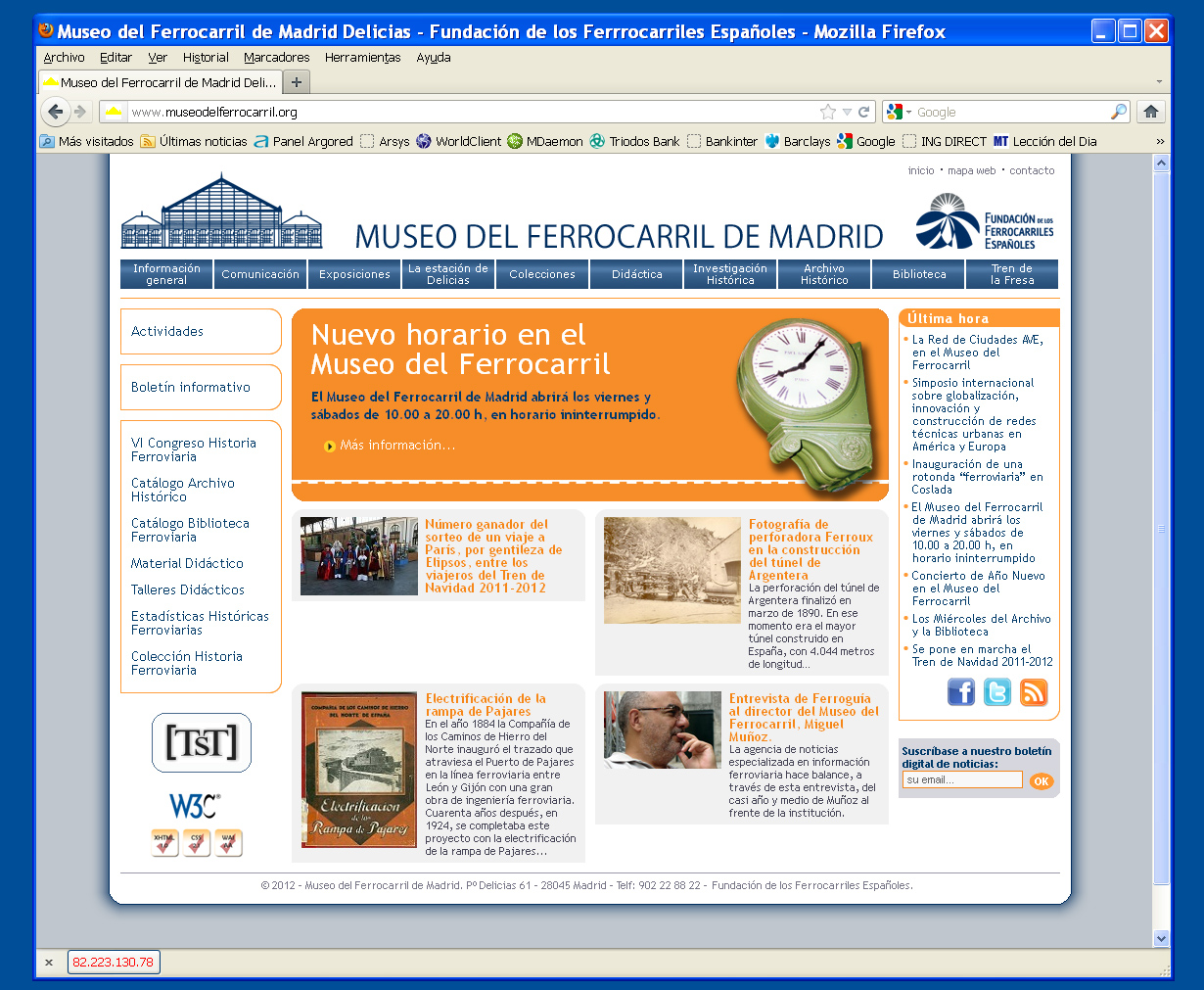Image resolution: width=1204 pixels, height=990 pixels.
Task: Click the 82.223.130.78 IP status entry
Action: tap(114, 963)
